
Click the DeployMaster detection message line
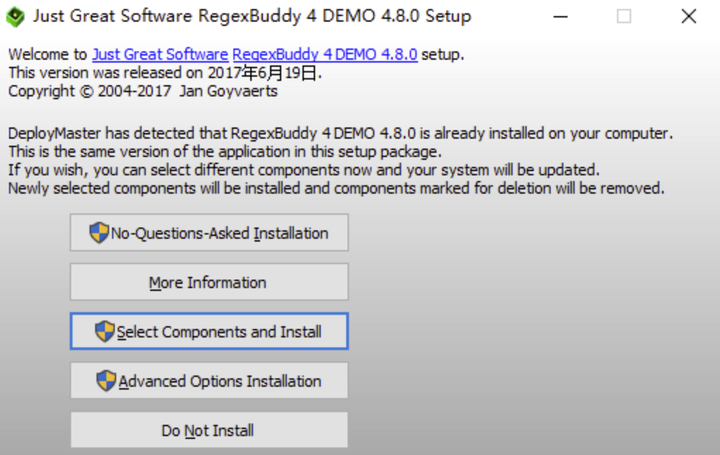point(340,134)
